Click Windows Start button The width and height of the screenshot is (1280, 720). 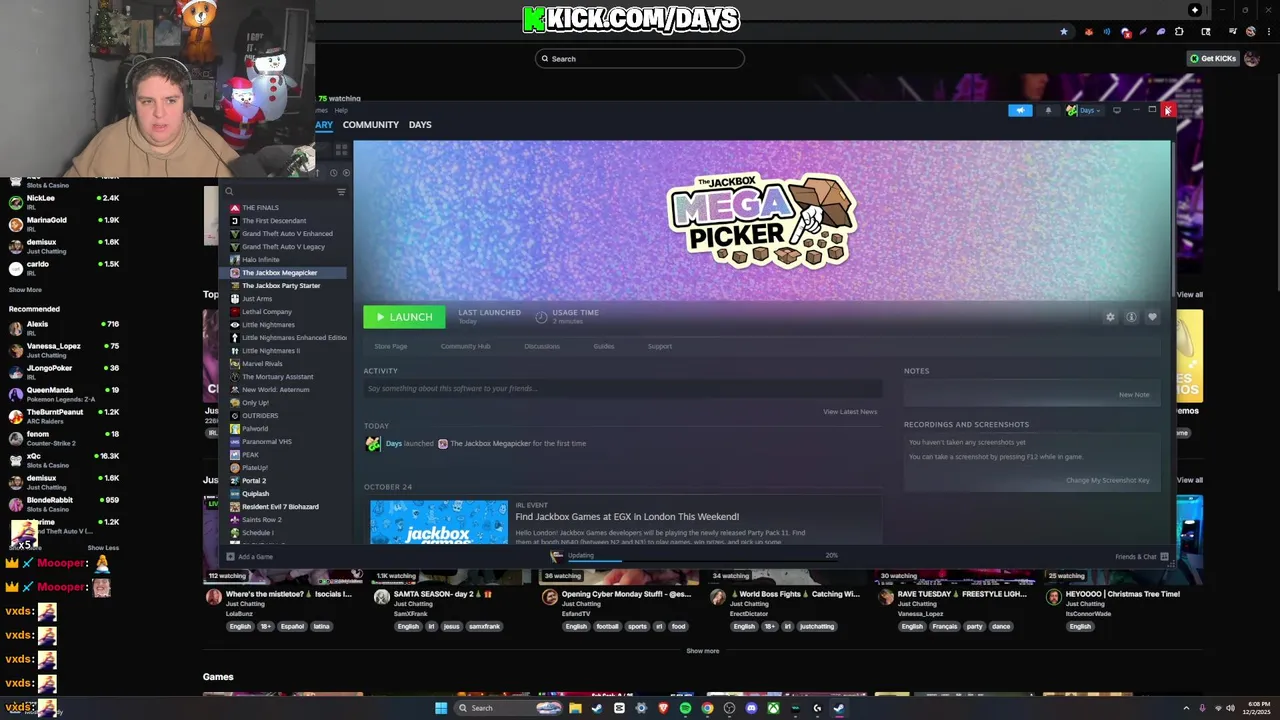click(x=441, y=708)
